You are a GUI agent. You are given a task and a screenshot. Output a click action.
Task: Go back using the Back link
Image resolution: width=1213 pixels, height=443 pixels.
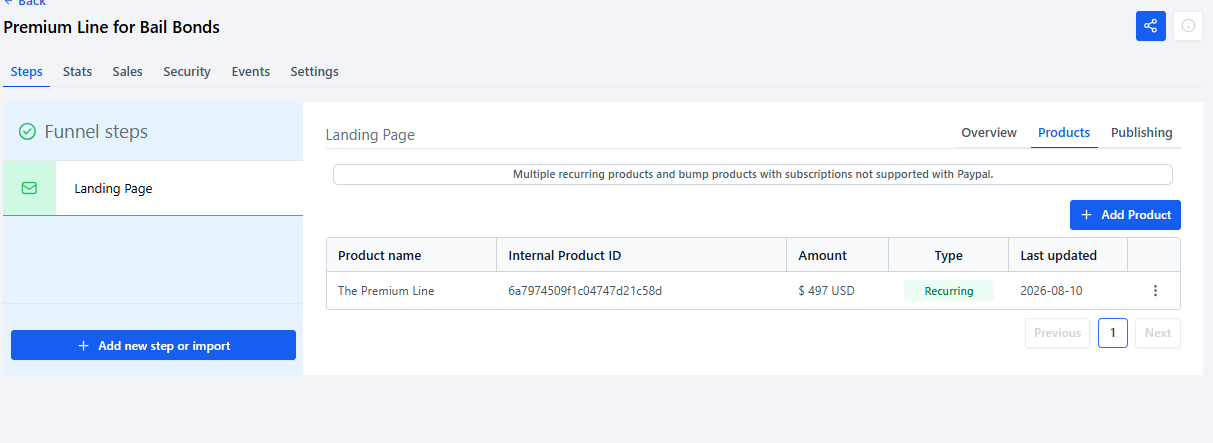click(x=25, y=3)
